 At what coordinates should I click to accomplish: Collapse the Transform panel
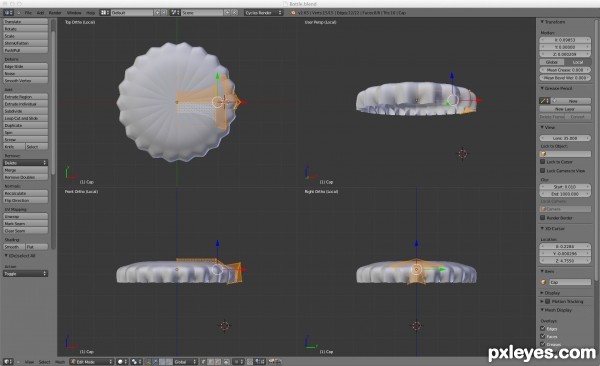tap(553, 22)
